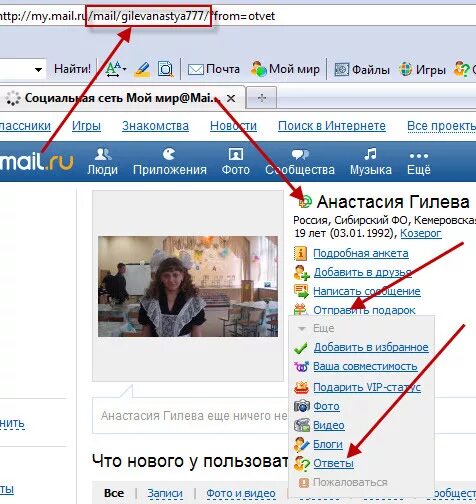Expand the Ещё navbar menu
476x504 pixels.
[419, 162]
